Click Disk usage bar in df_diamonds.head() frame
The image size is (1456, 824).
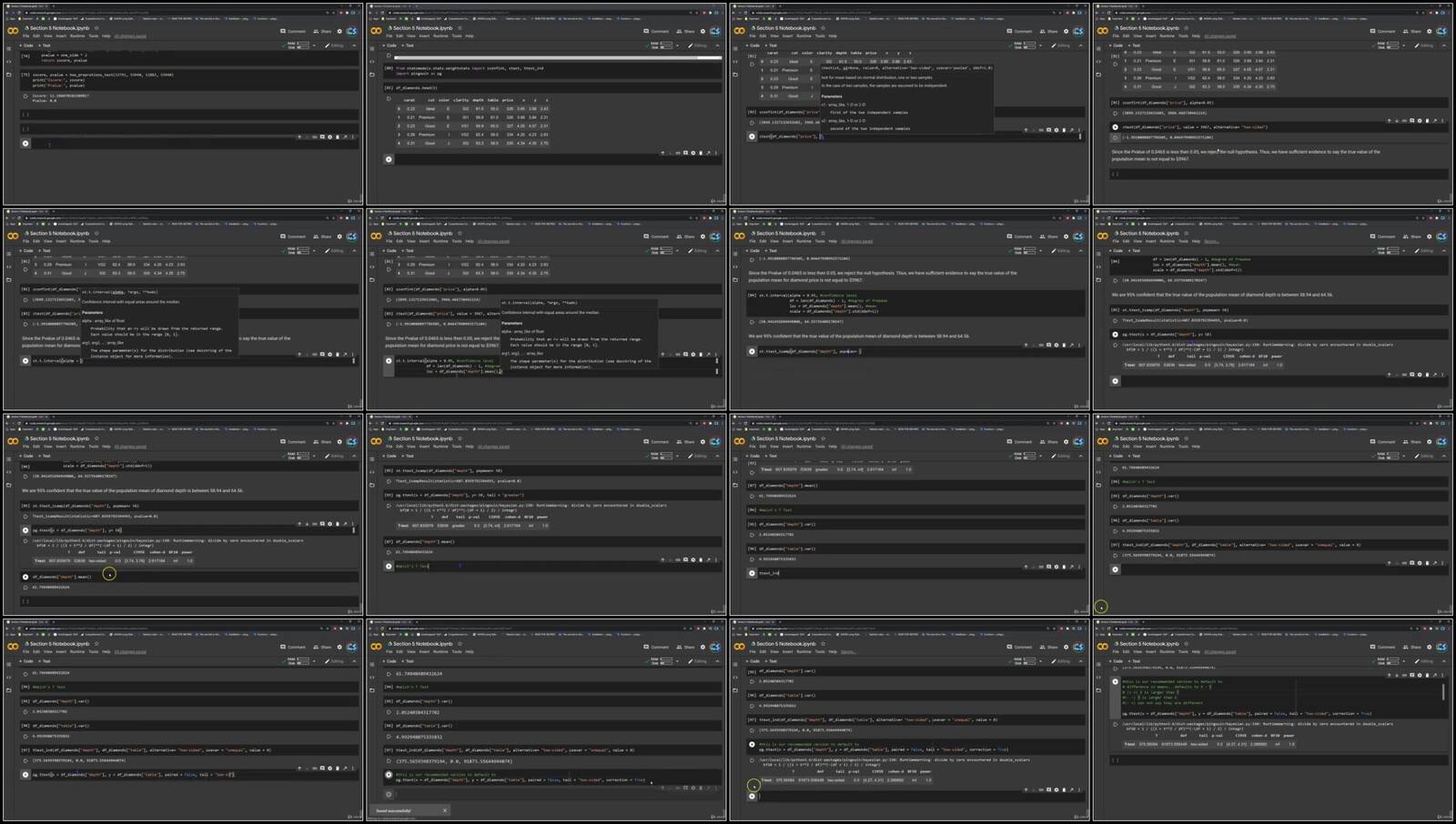[x=666, y=46]
